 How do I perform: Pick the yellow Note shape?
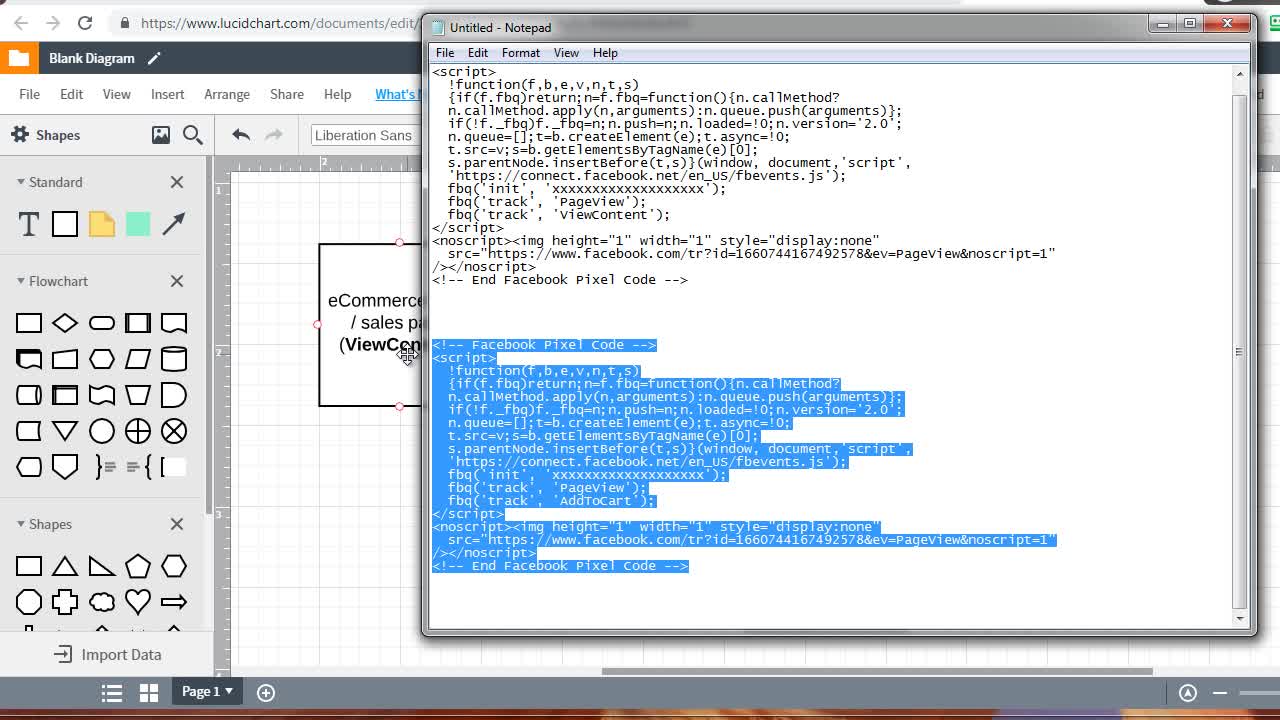coord(101,224)
